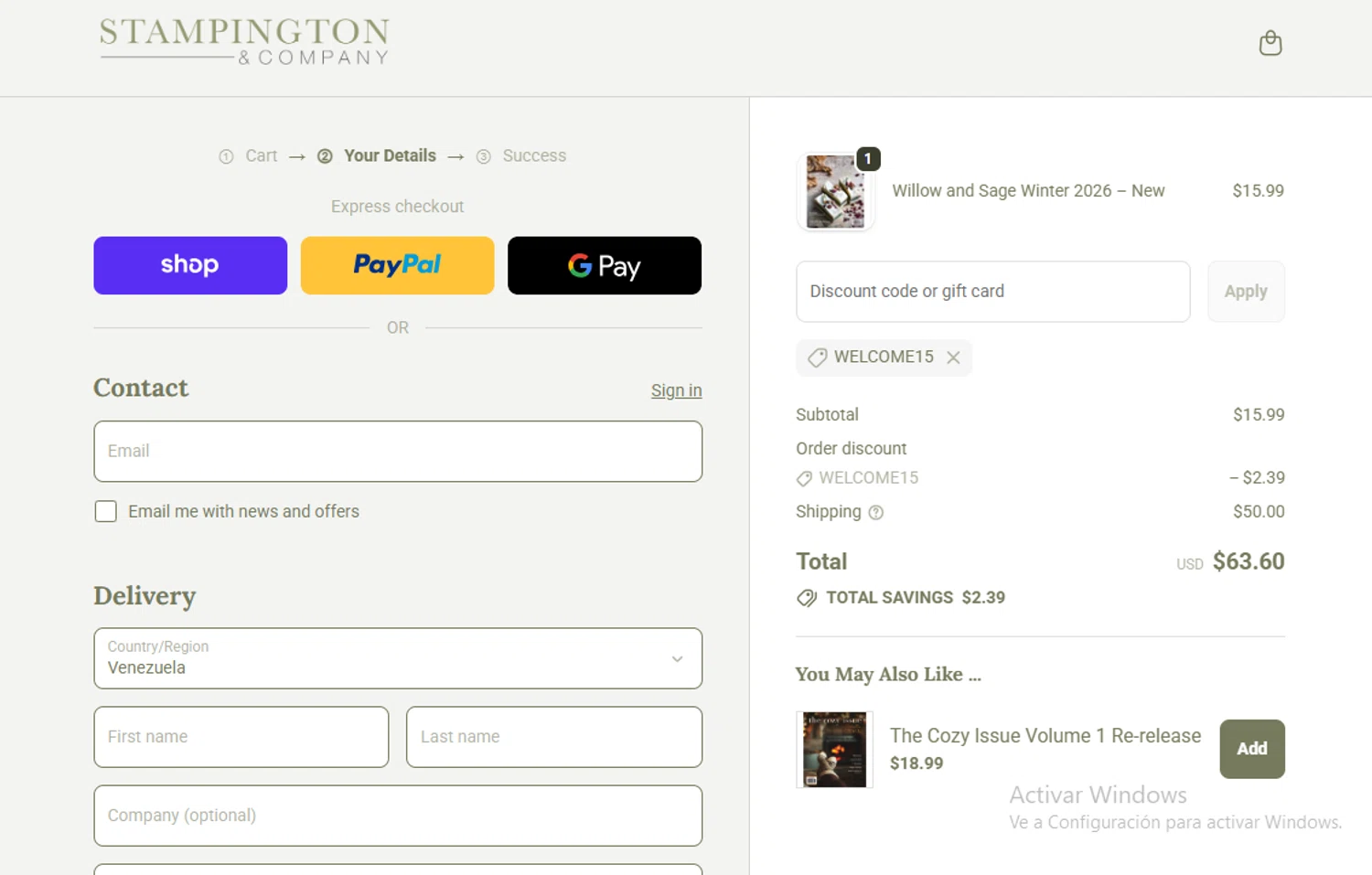
Task: Click the Subtotal label
Action: click(x=827, y=415)
